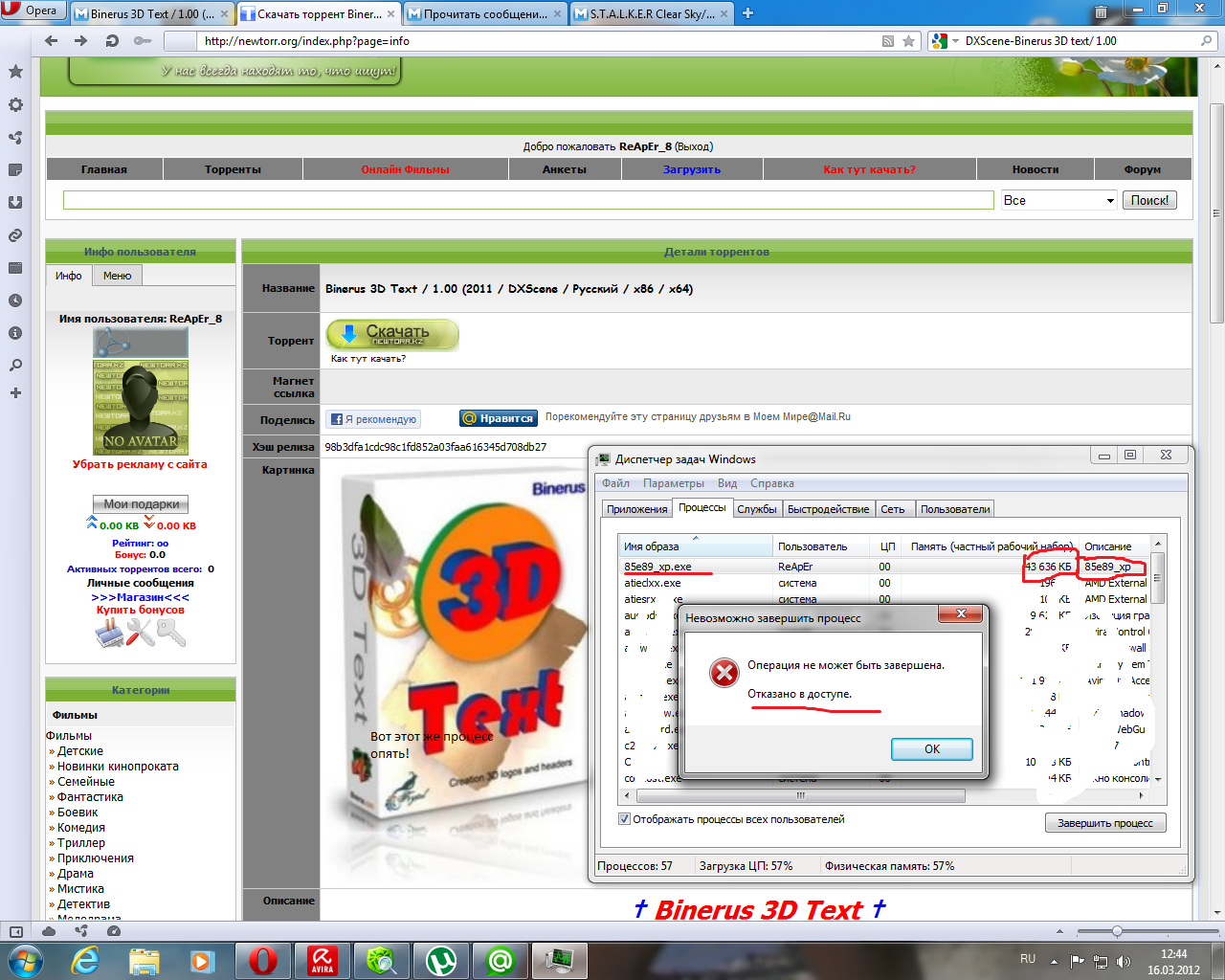The height and width of the screenshot is (980, 1225).
Task: Open the Opera bookmarks star panel
Action: (15, 72)
